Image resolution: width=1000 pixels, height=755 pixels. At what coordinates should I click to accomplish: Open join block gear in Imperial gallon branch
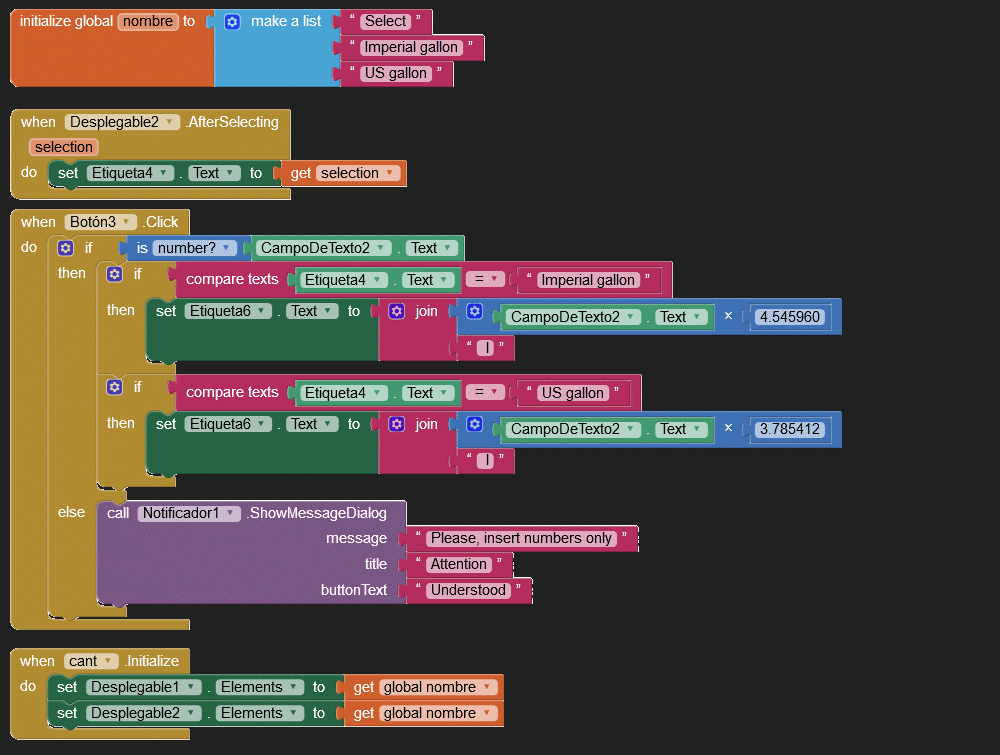click(x=397, y=312)
